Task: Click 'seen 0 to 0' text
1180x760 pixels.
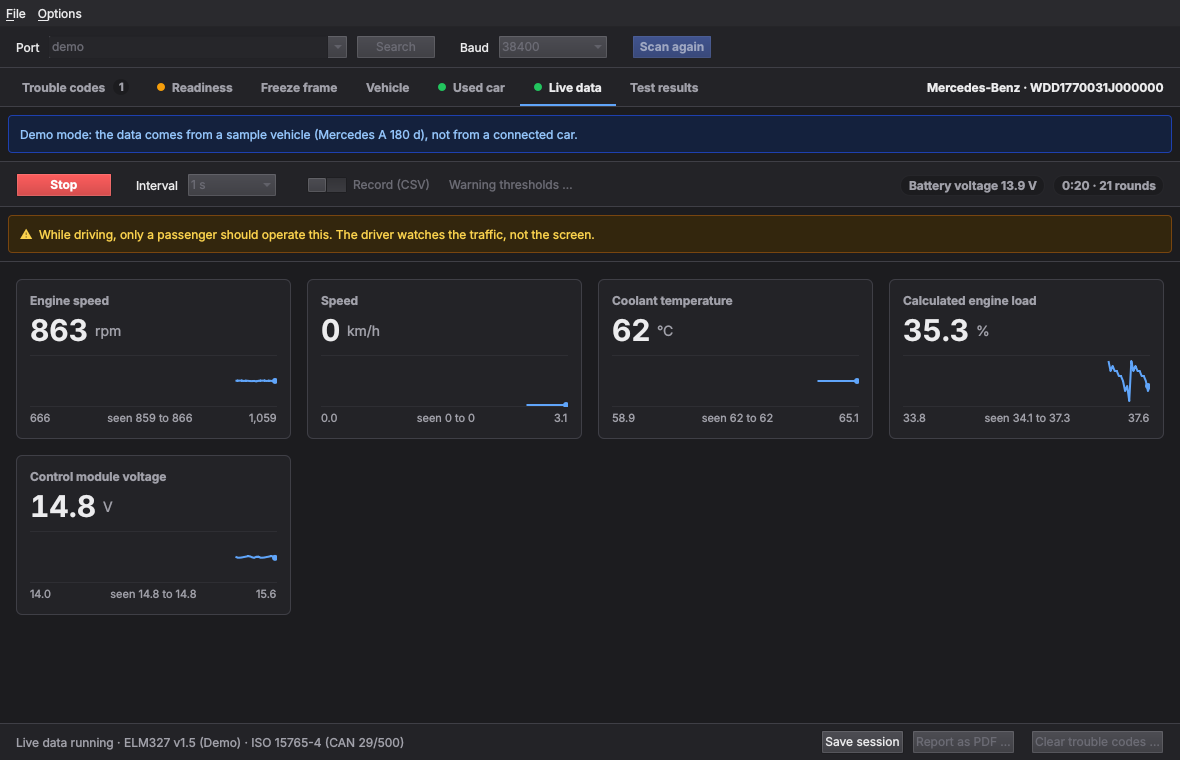Action: click(446, 418)
